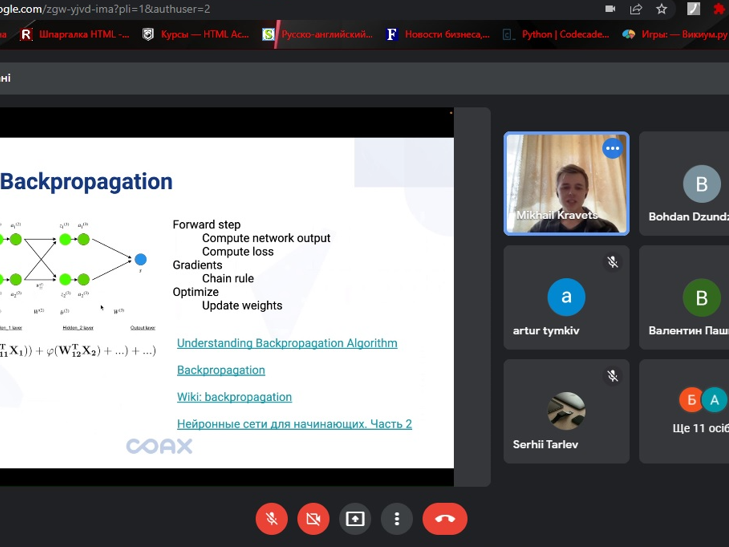Screen dimensions: 729x547
Task: Hang up with the red leave call button
Action: tap(445, 518)
